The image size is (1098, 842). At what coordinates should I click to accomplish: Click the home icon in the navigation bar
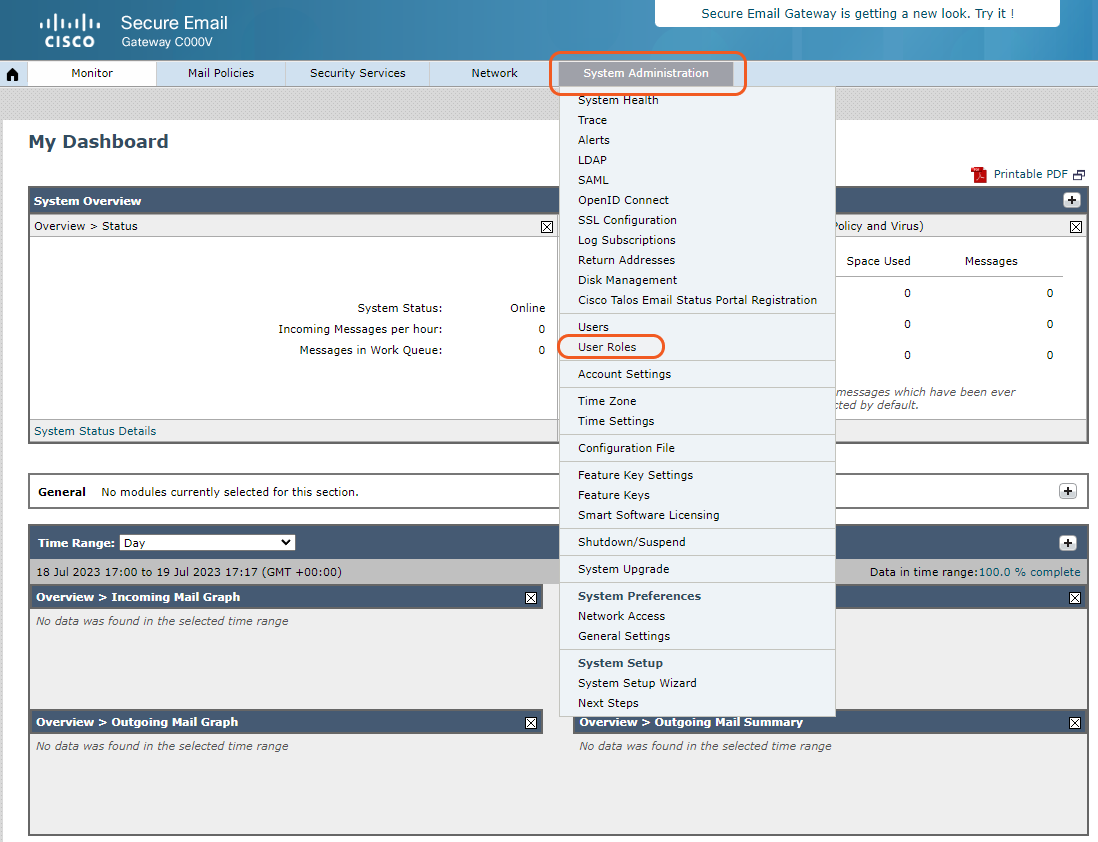pyautogui.click(x=11, y=73)
